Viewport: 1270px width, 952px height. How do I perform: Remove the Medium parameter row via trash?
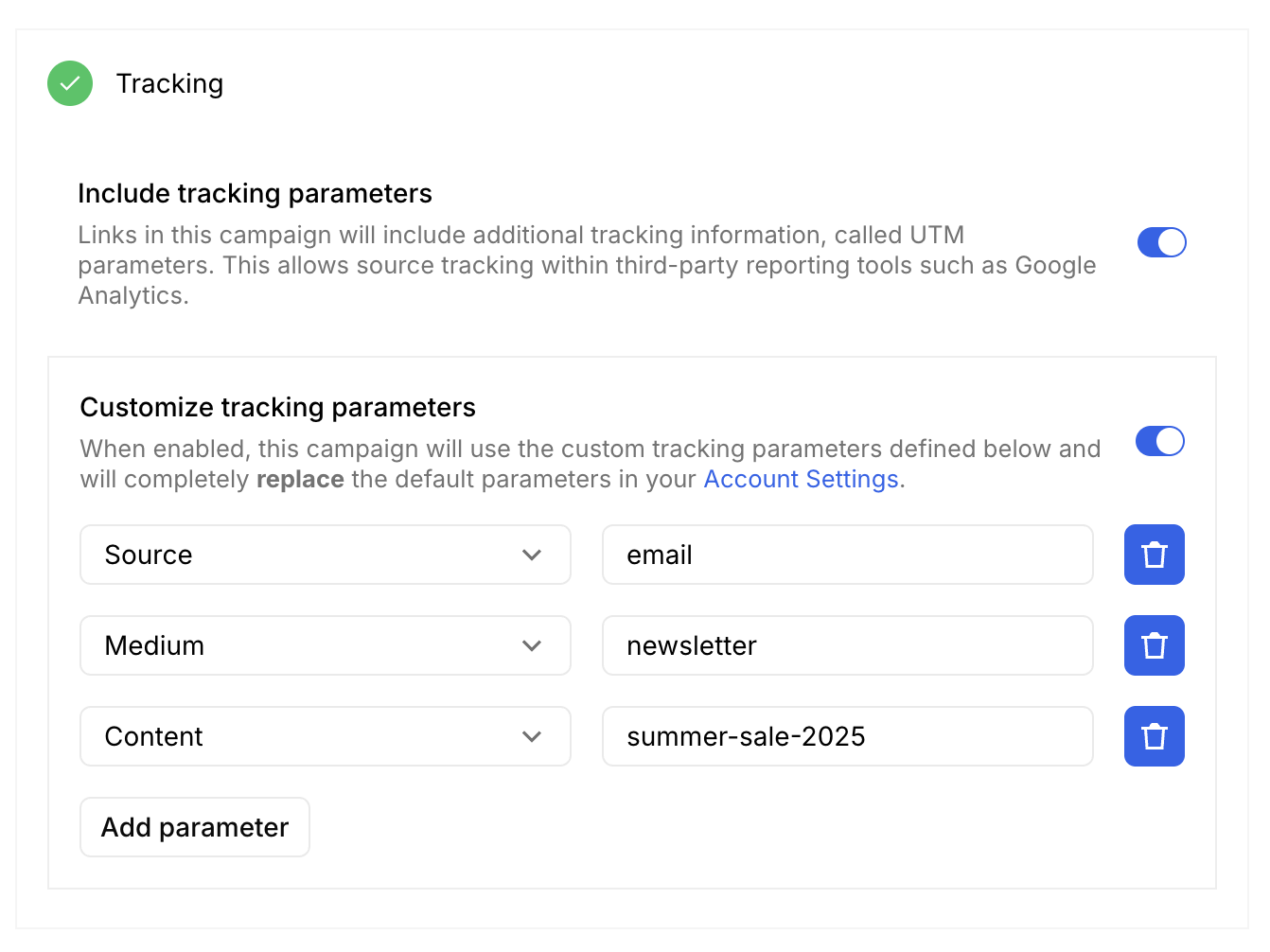point(1154,645)
